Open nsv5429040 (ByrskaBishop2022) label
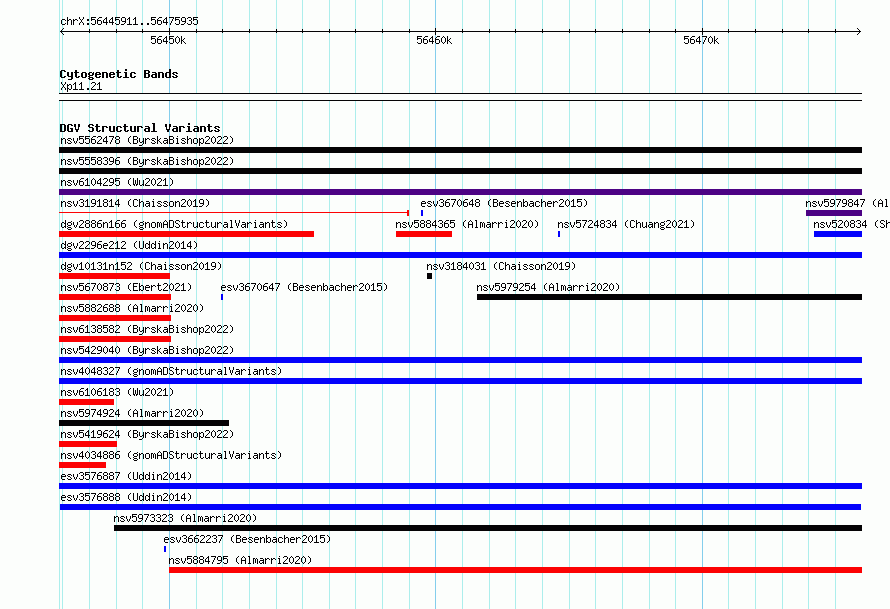 pos(147,350)
